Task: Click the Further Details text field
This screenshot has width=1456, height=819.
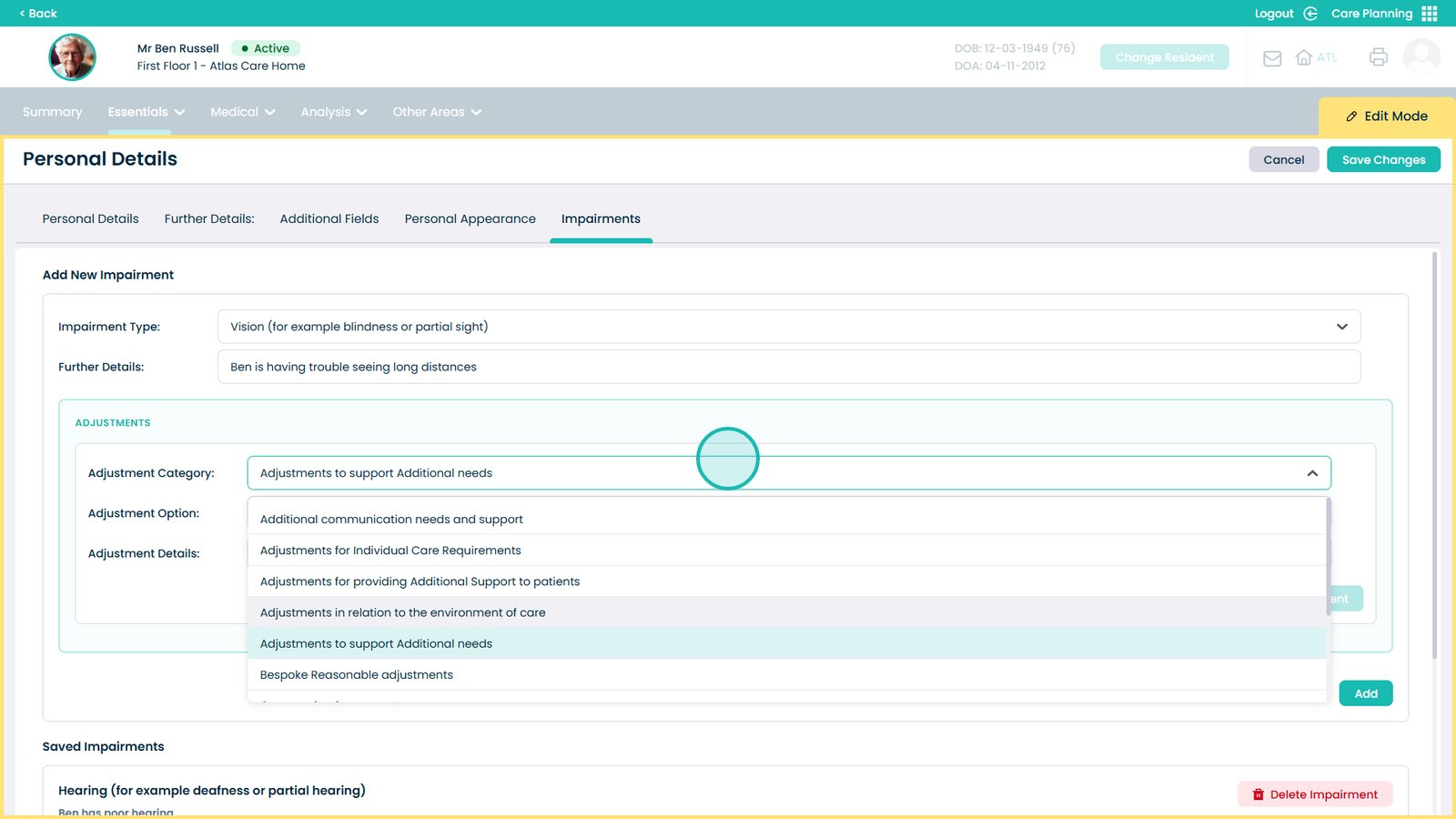Action: [x=788, y=367]
